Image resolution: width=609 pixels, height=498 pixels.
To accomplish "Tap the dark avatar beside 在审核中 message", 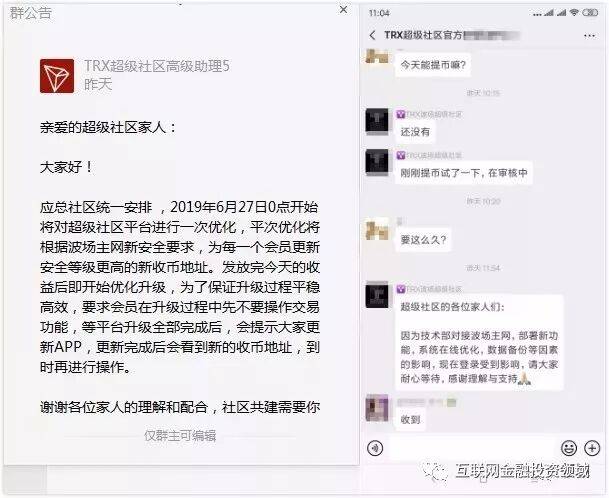I will pyautogui.click(x=377, y=162).
